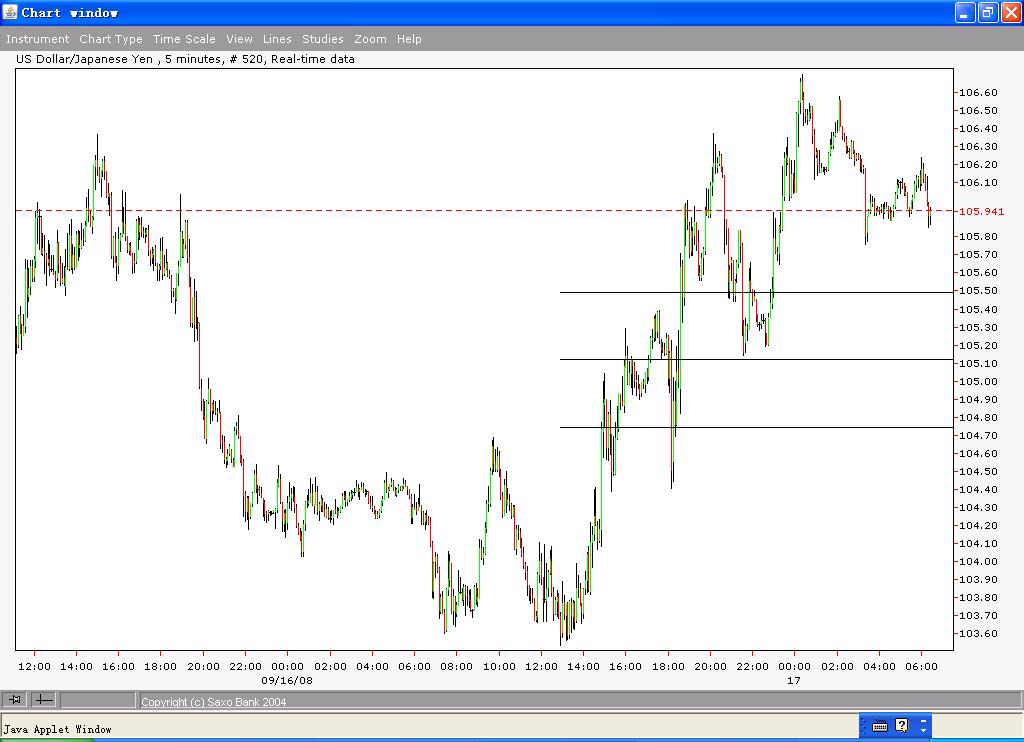Click the pin icon in status bar
This screenshot has height=742, width=1024.
click(15, 700)
